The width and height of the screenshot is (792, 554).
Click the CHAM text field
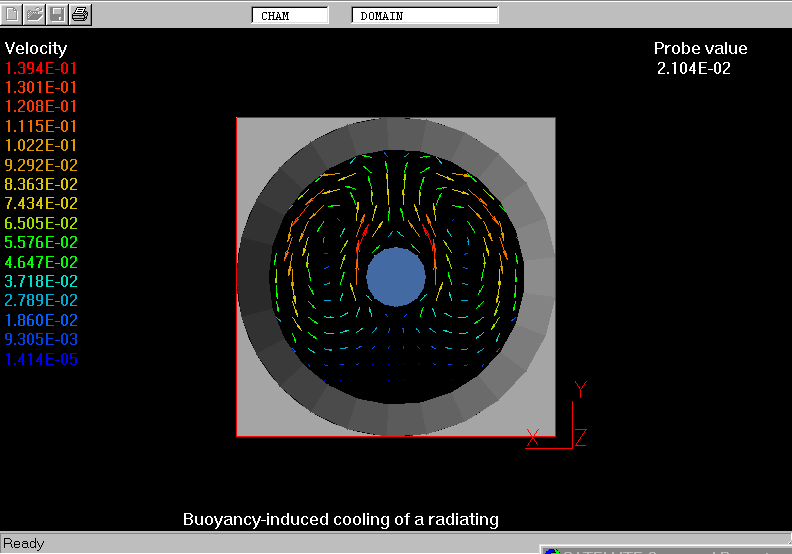[289, 15]
